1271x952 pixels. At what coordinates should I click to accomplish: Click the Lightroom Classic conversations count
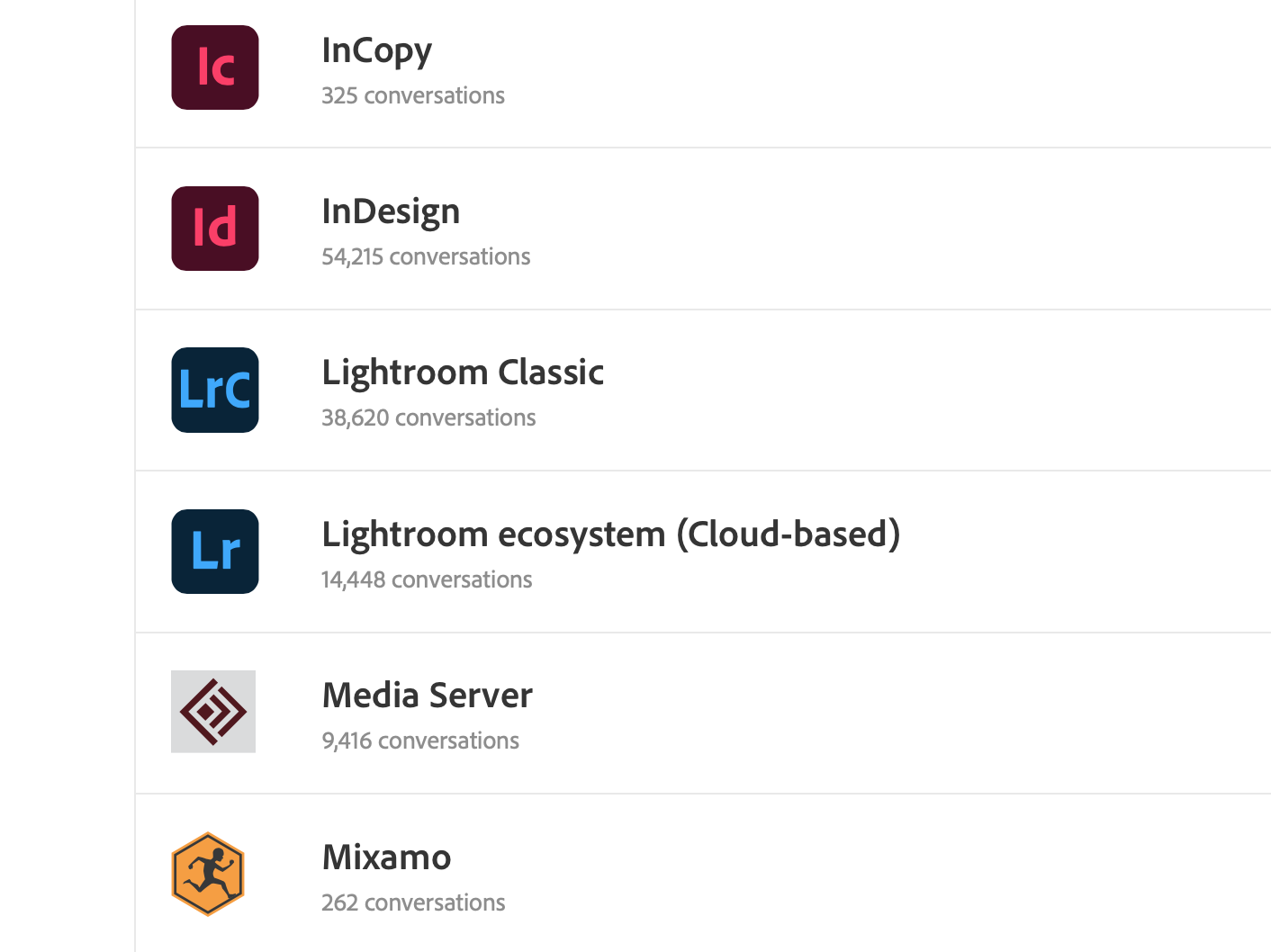pyautogui.click(x=428, y=418)
